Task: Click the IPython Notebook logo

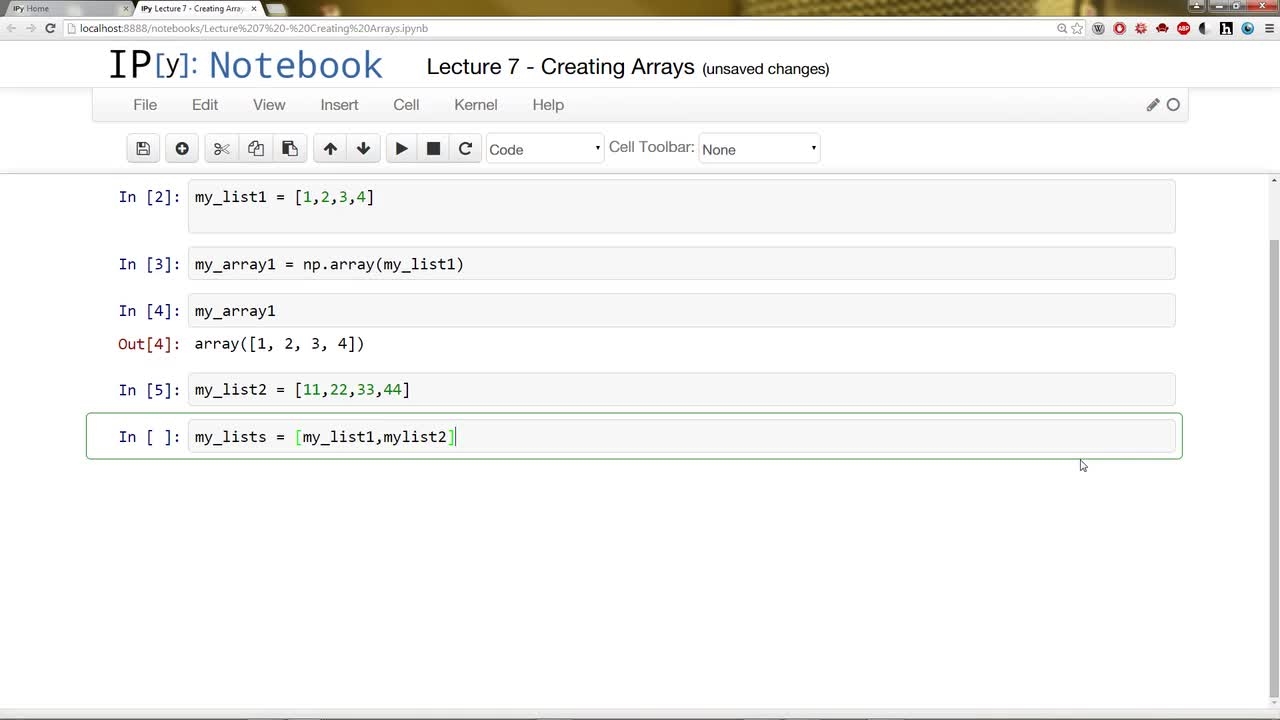Action: tap(245, 65)
